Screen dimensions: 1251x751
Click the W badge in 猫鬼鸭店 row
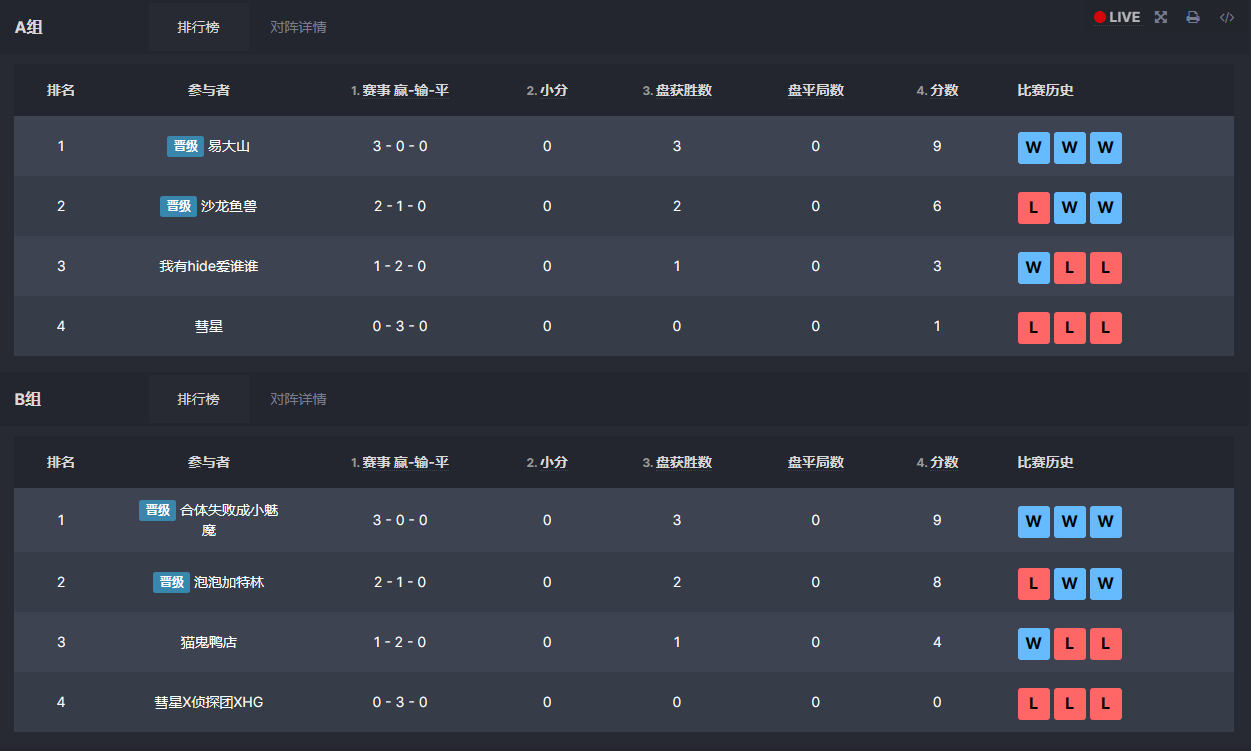coord(1034,644)
